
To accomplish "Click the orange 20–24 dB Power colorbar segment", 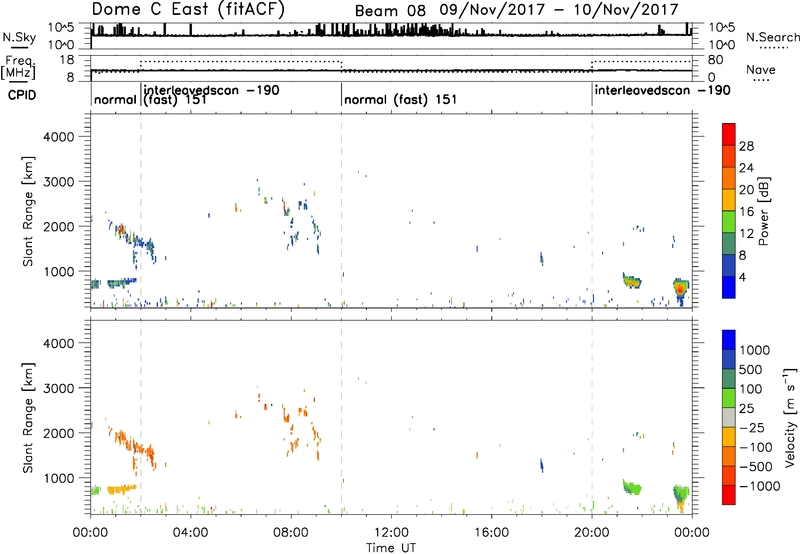I will tap(729, 178).
